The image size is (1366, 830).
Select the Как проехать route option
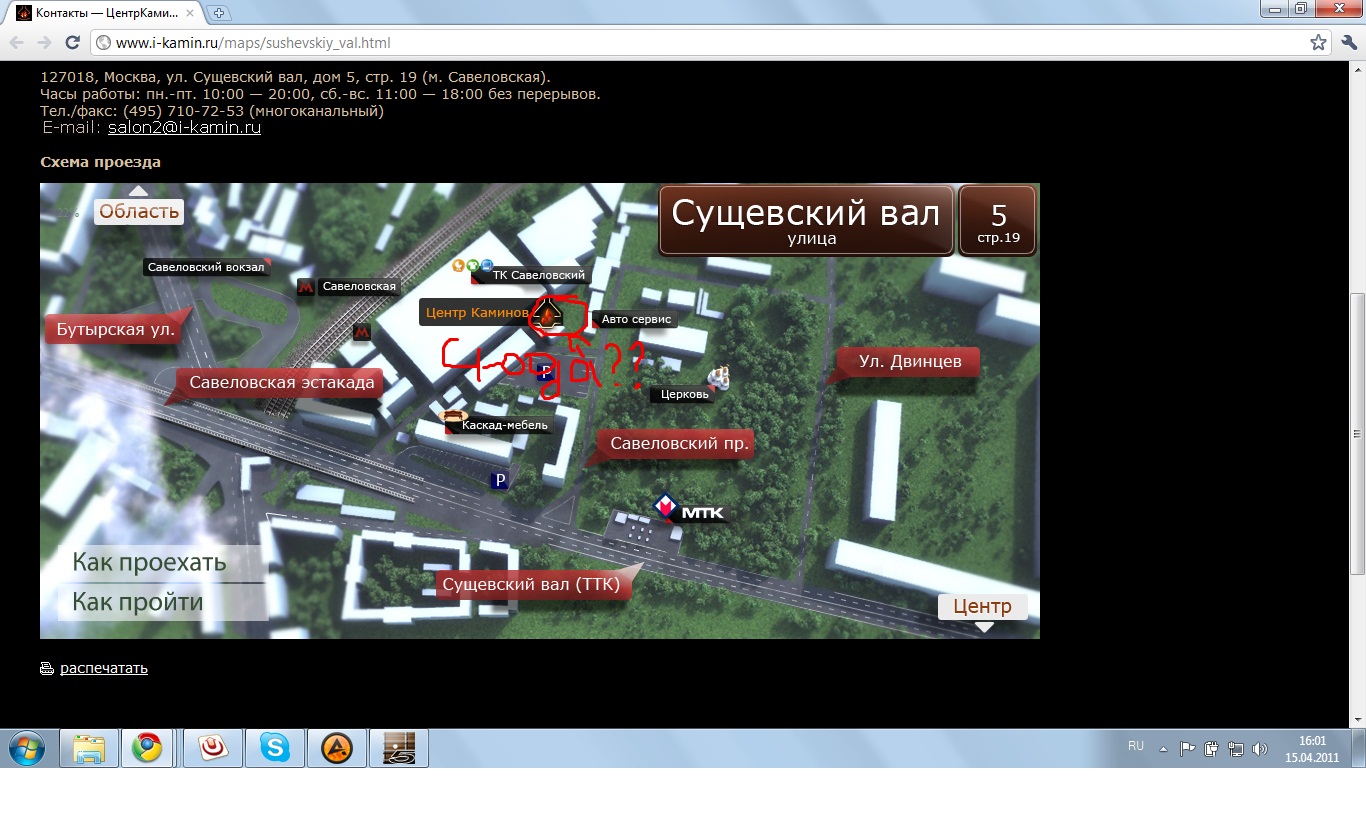tap(150, 562)
